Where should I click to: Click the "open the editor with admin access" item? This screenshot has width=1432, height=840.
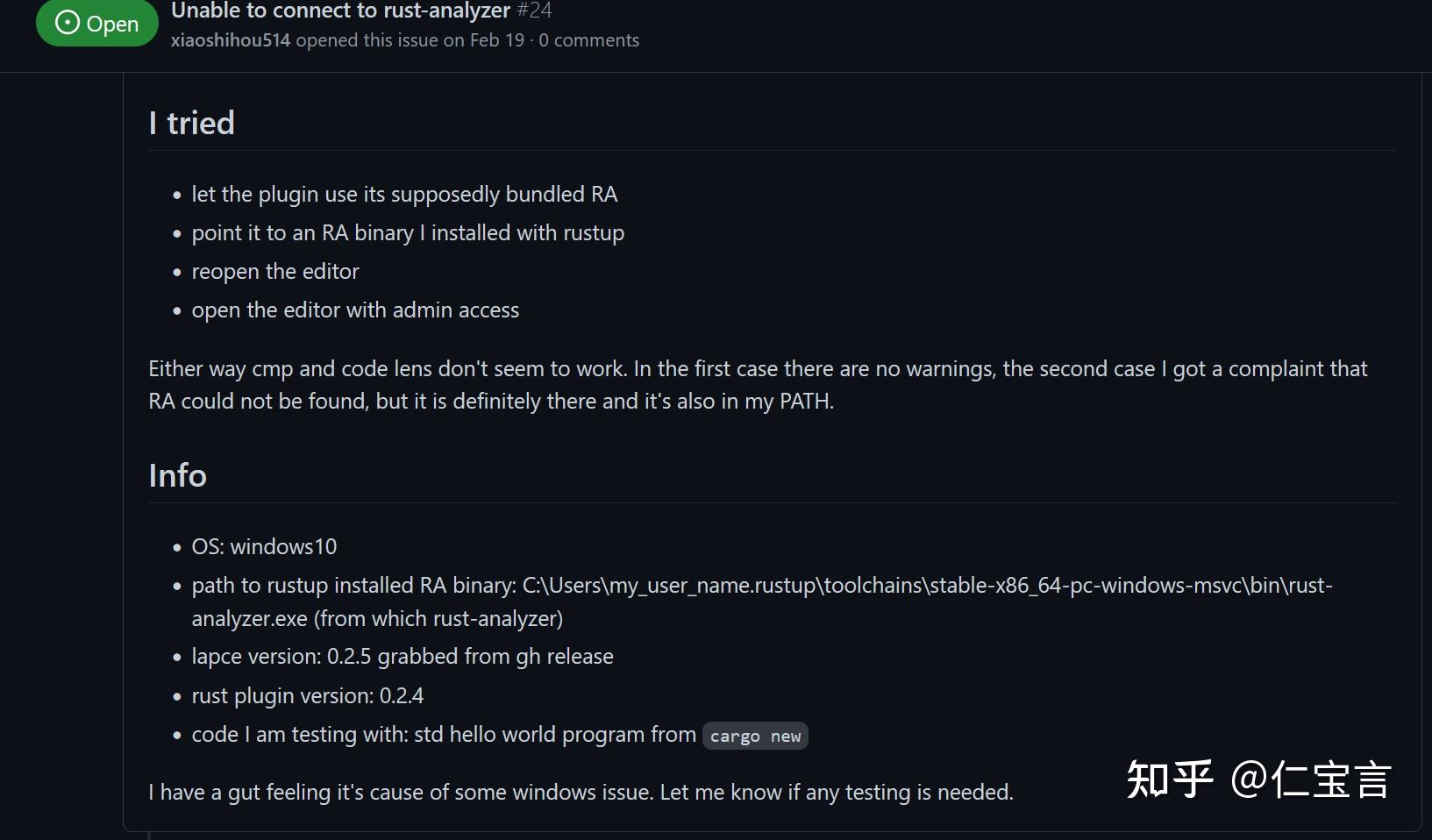point(355,310)
